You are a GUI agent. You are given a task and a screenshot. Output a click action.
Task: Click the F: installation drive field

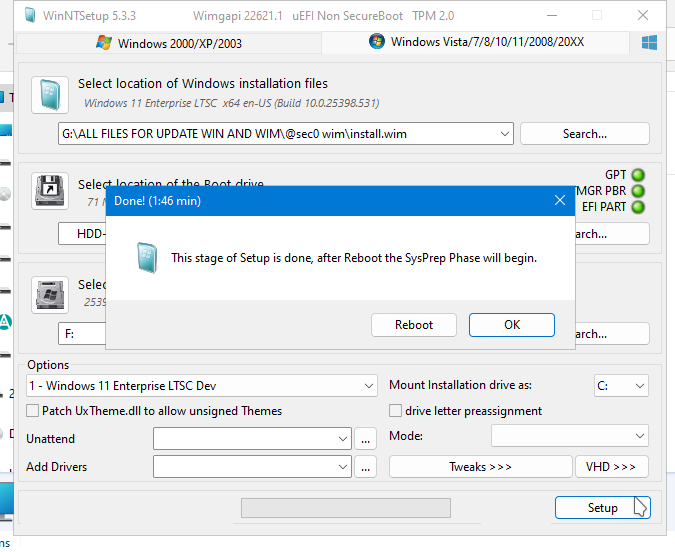tap(82, 334)
